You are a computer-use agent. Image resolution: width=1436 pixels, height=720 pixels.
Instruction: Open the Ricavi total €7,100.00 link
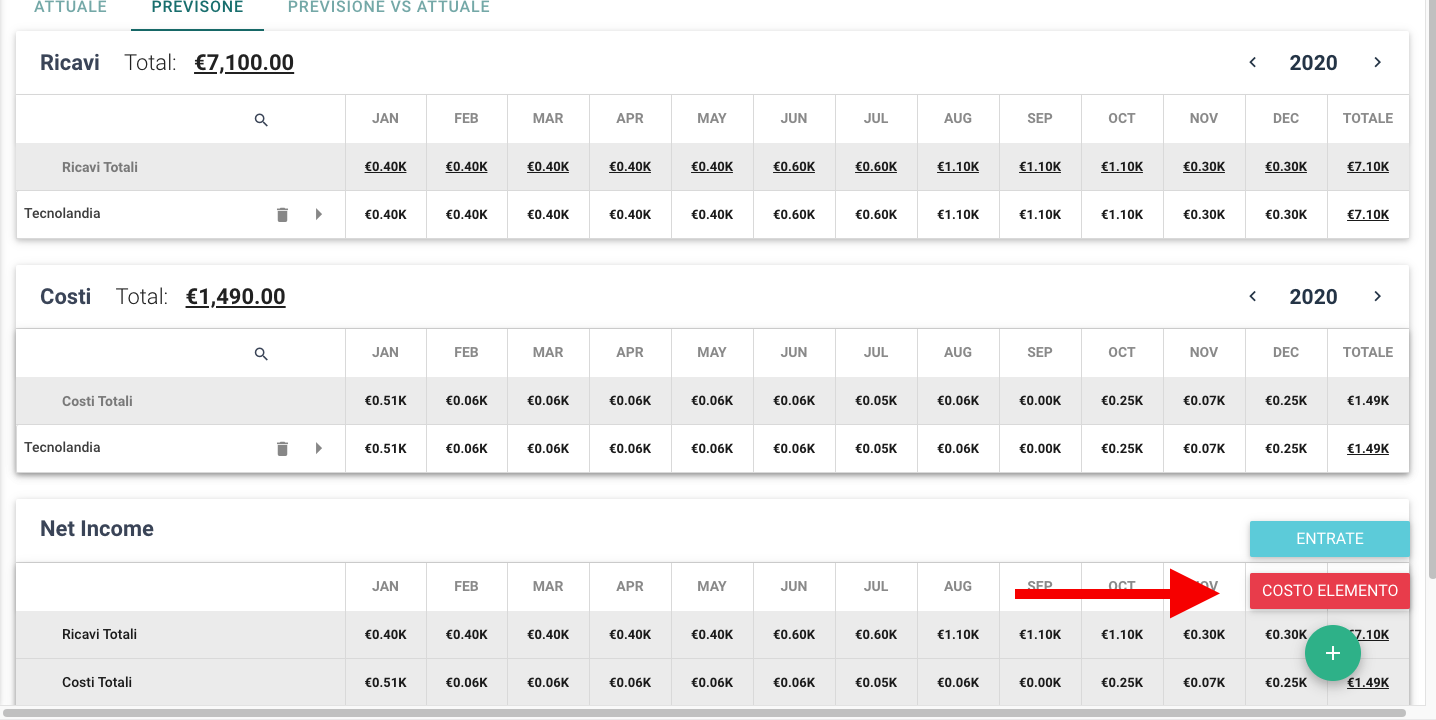[x=244, y=63]
